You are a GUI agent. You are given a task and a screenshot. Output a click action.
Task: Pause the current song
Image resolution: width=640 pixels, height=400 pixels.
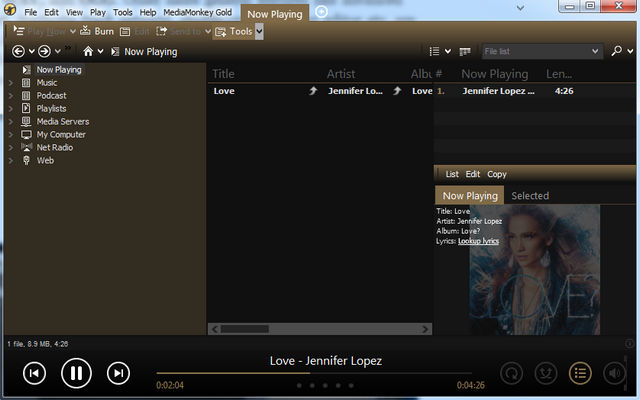click(x=76, y=373)
